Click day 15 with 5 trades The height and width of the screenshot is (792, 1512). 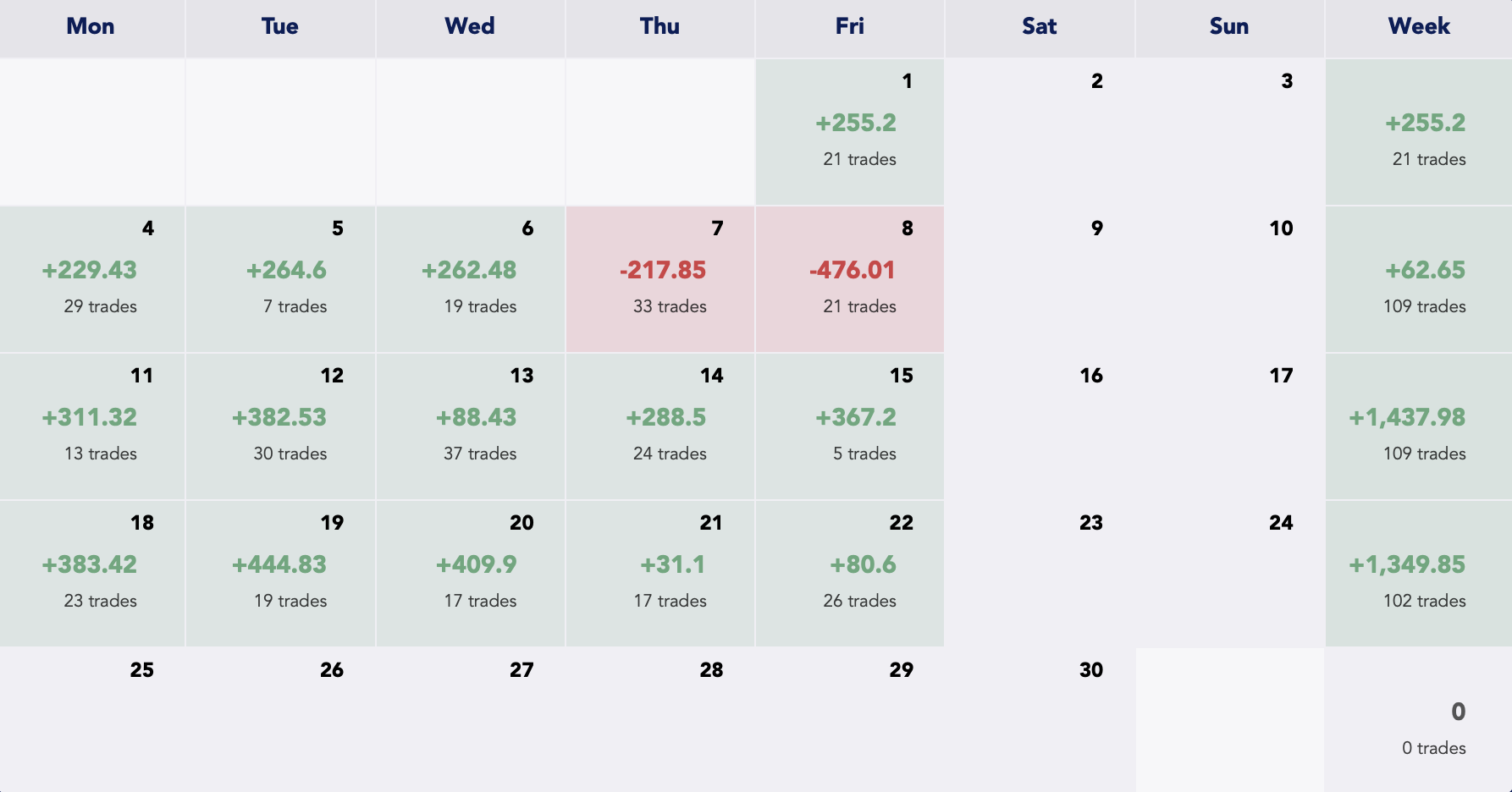(850, 426)
